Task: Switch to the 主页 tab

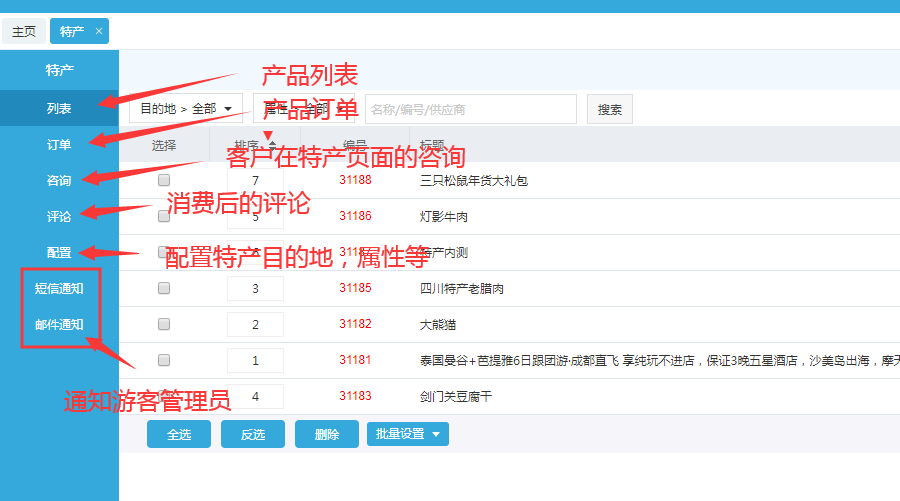Action: pos(23,31)
